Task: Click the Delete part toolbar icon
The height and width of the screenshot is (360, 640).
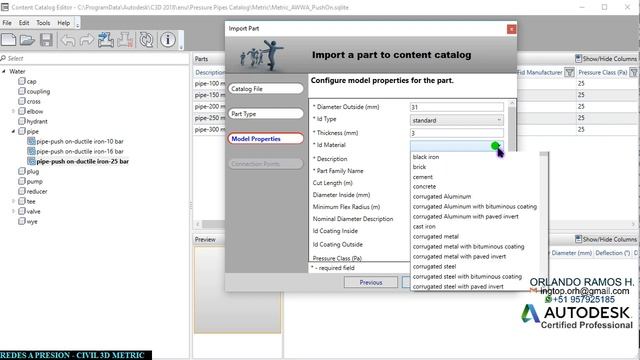Action: click(125, 40)
